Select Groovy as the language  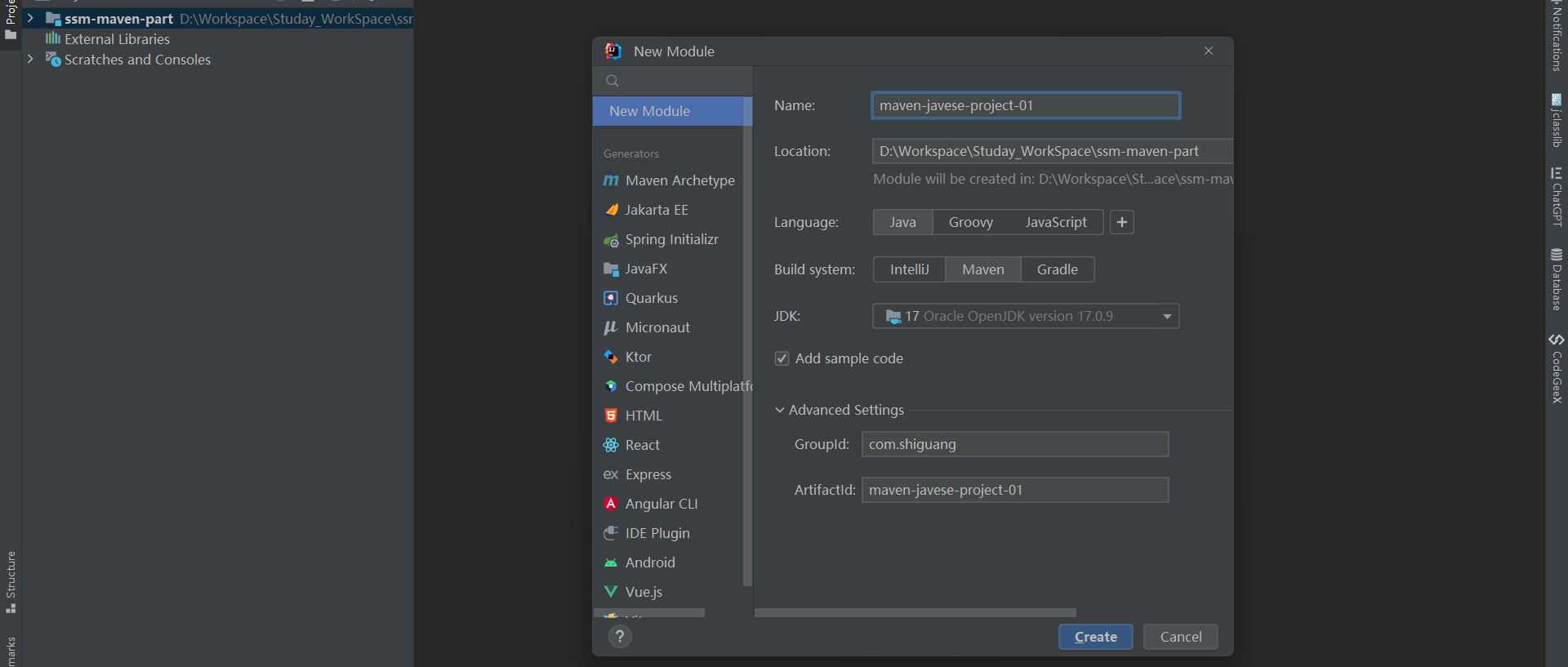971,222
